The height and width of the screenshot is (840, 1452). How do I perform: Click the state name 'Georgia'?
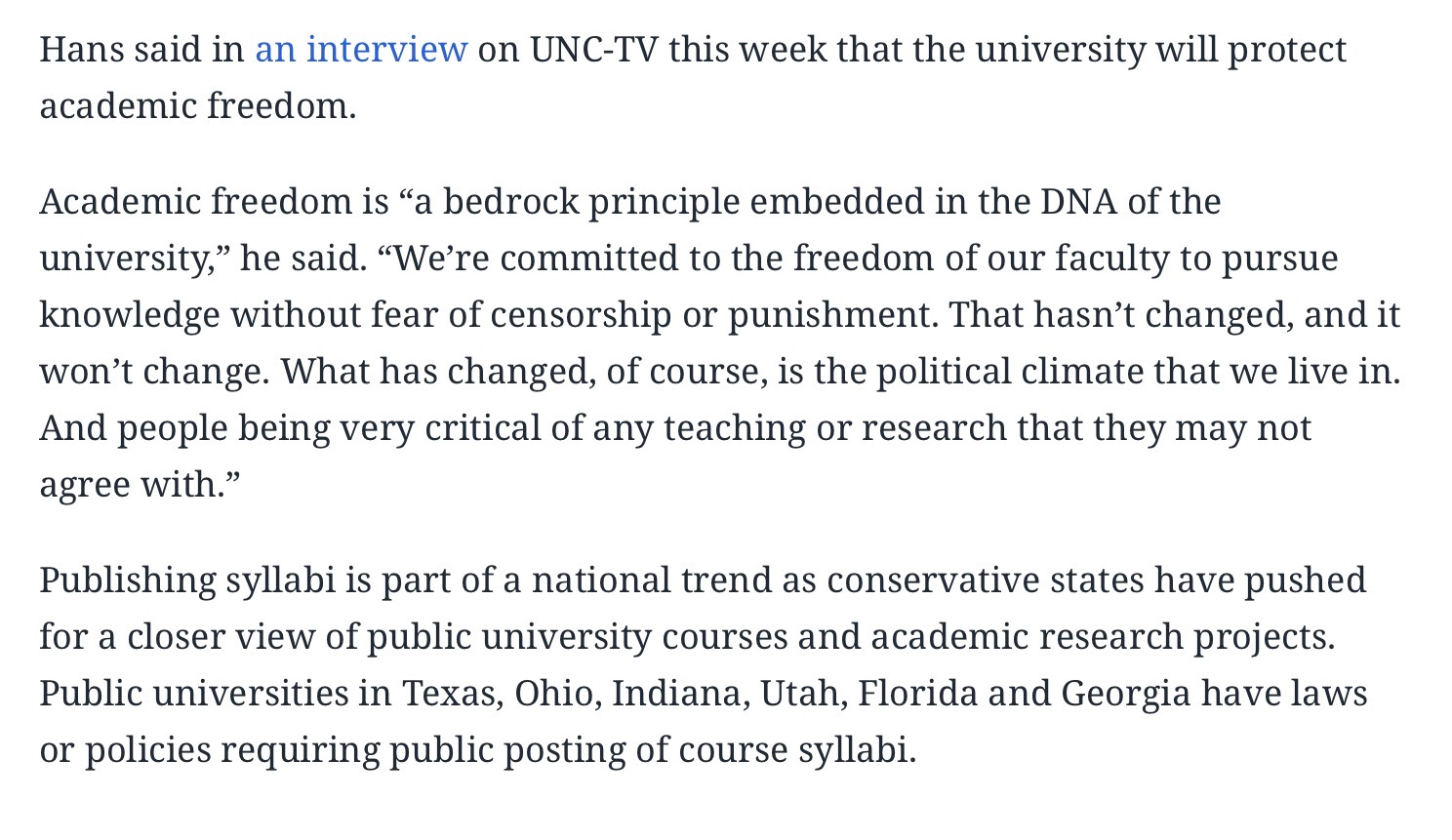coord(1125,693)
